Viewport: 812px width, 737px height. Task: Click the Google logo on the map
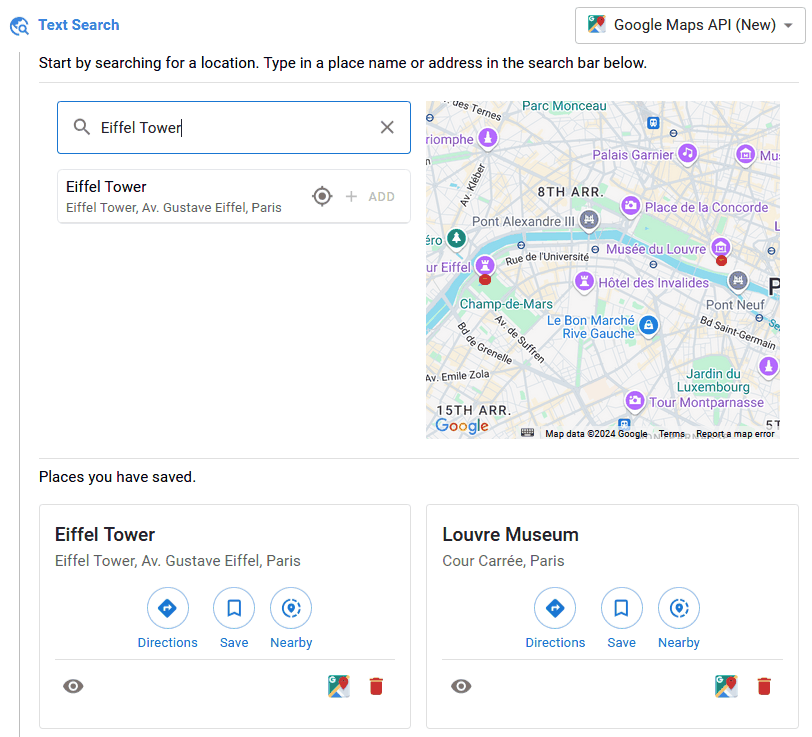click(x=462, y=426)
